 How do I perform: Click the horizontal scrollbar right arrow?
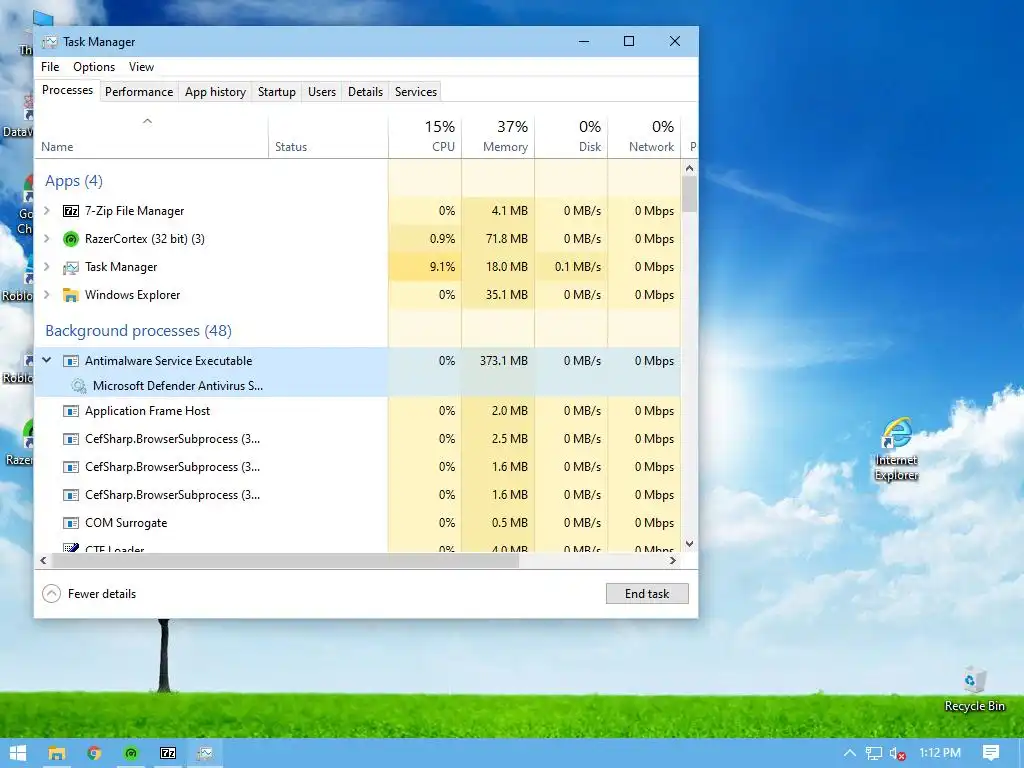pyautogui.click(x=673, y=560)
